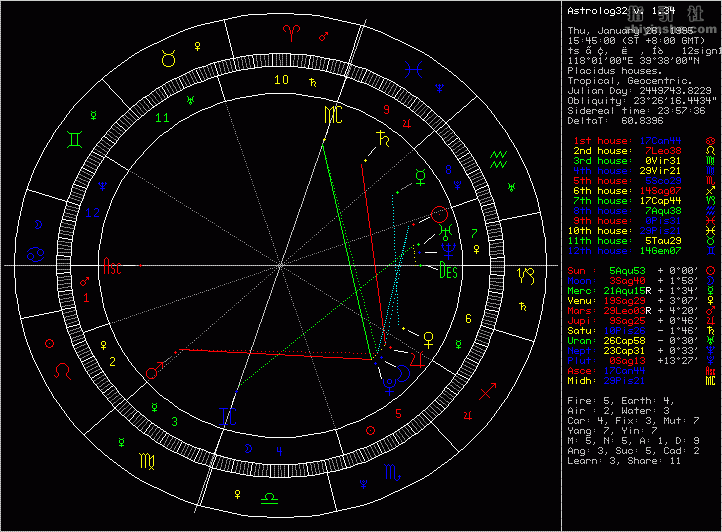The image size is (722, 532).
Task: Click the 'Ang: 3, Suc: 5, Cad: 2' line
Action: [633, 451]
